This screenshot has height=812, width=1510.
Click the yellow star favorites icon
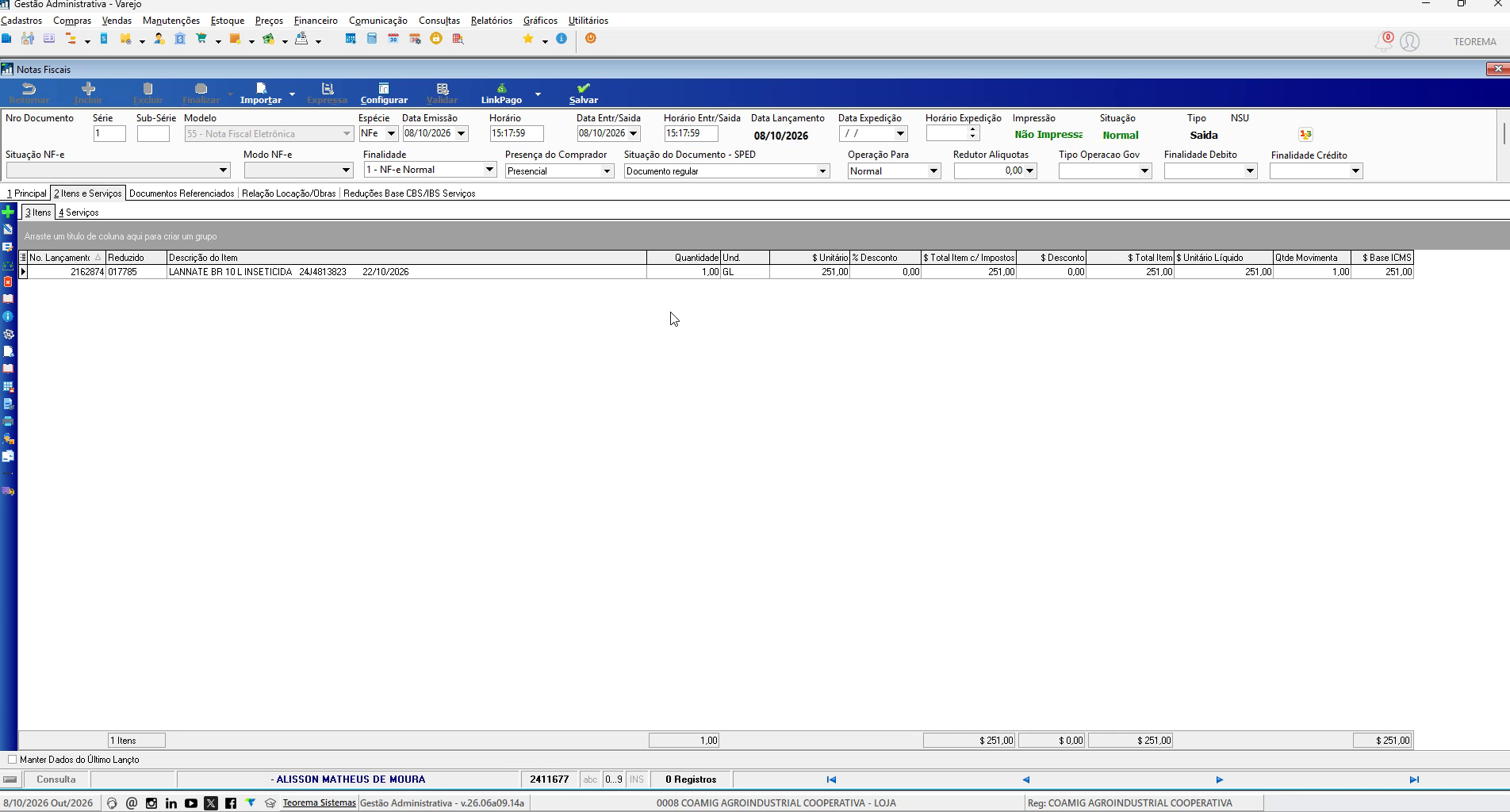point(528,39)
